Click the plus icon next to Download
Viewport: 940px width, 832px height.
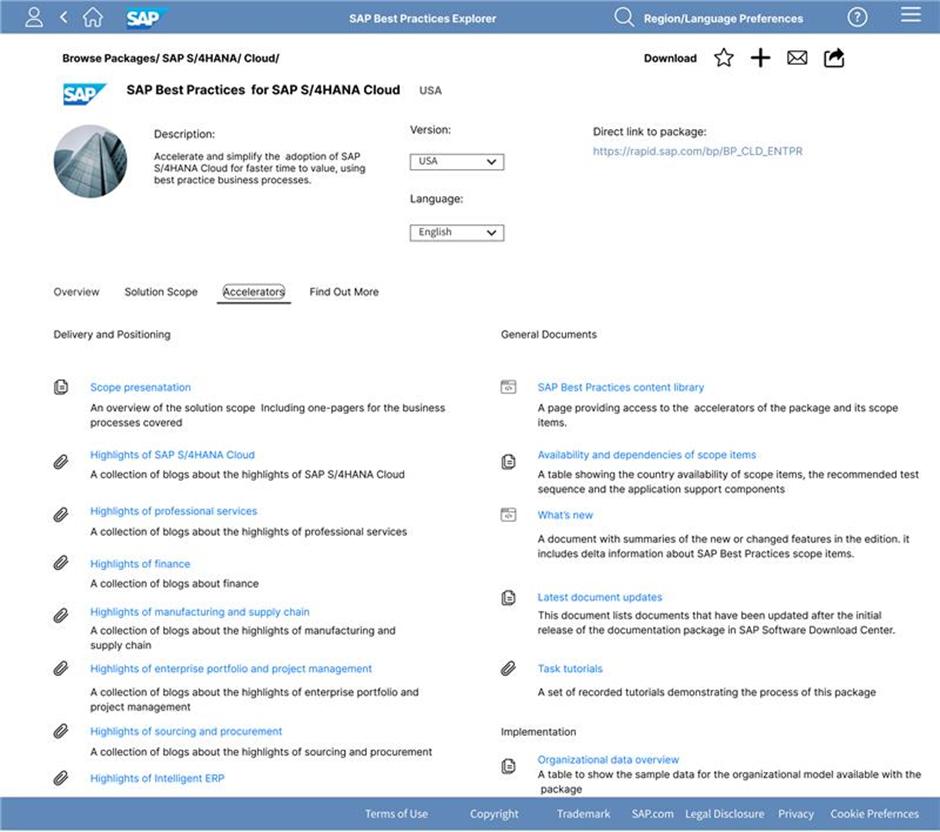760,58
